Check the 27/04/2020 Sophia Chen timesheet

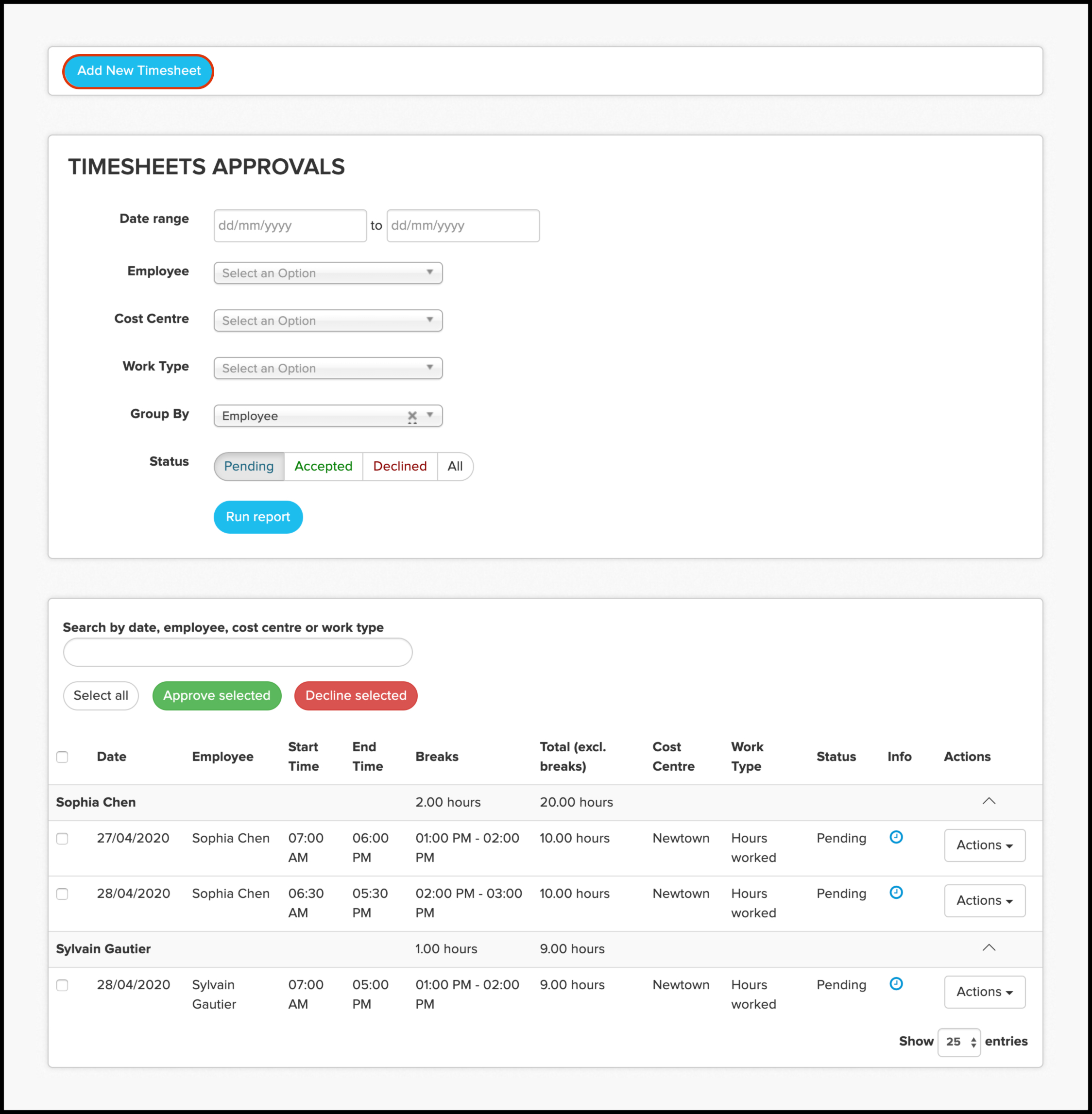[x=63, y=838]
